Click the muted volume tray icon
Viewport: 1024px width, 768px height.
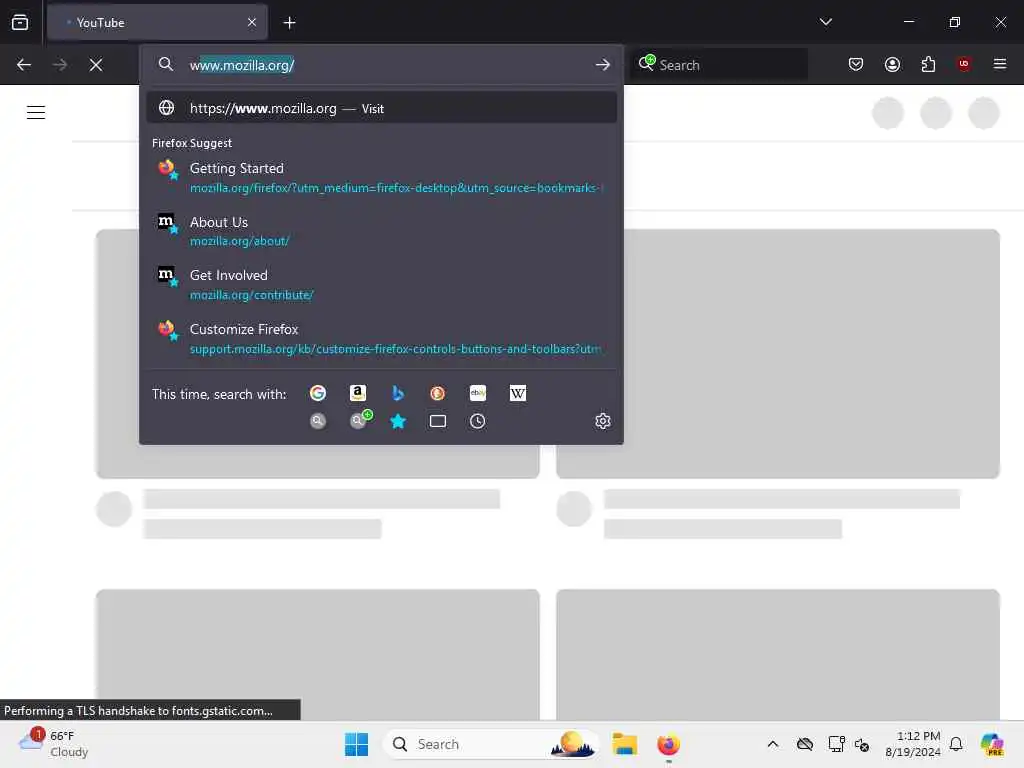(862, 744)
